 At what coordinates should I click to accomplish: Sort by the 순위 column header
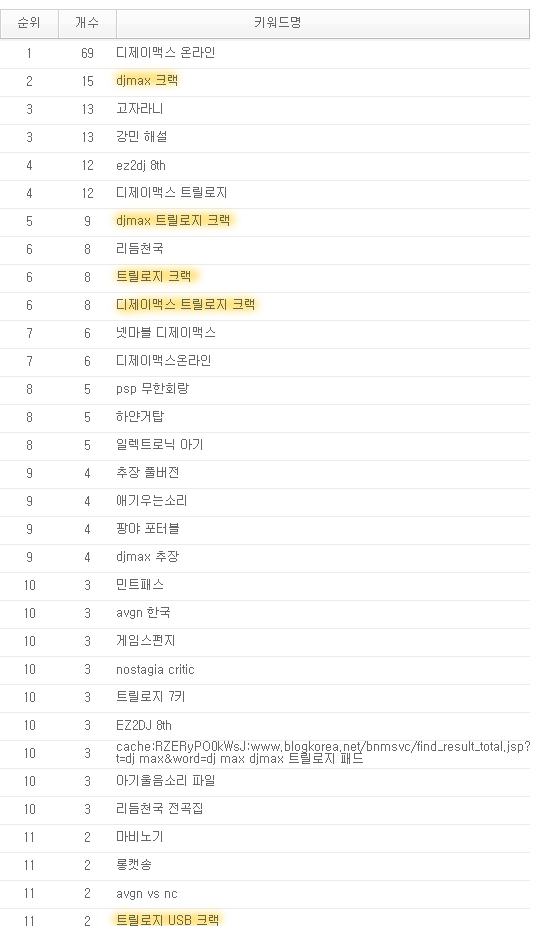[x=29, y=23]
